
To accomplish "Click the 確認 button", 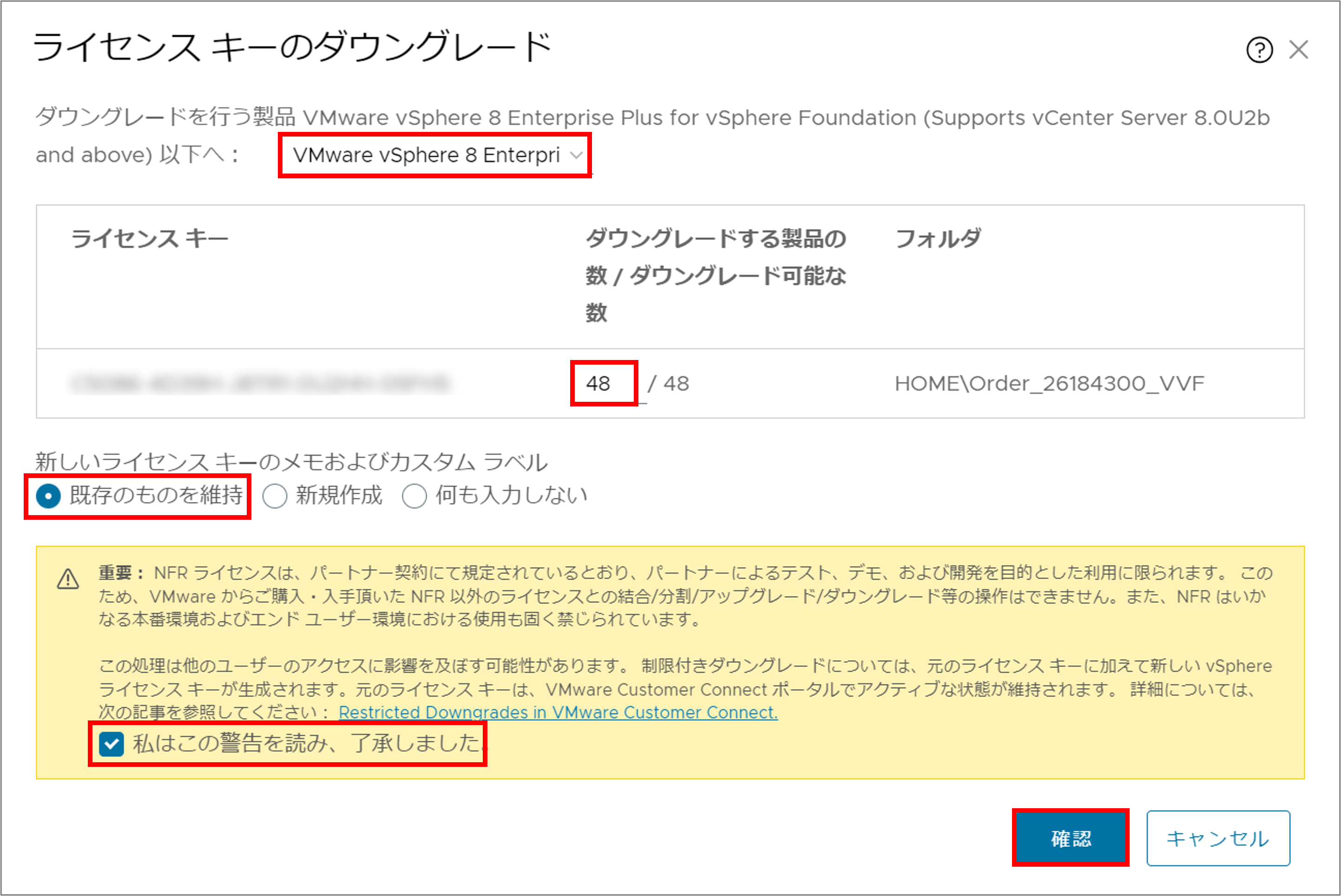I will 1071,838.
